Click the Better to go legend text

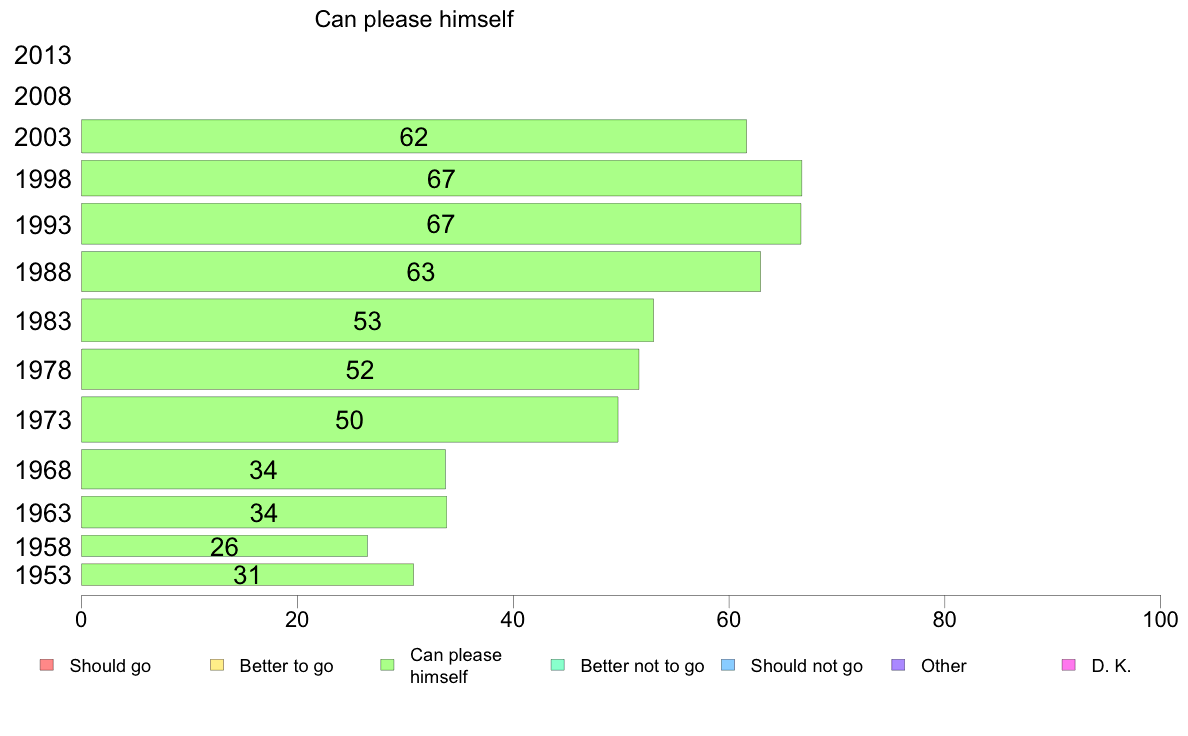pyautogui.click(x=286, y=666)
